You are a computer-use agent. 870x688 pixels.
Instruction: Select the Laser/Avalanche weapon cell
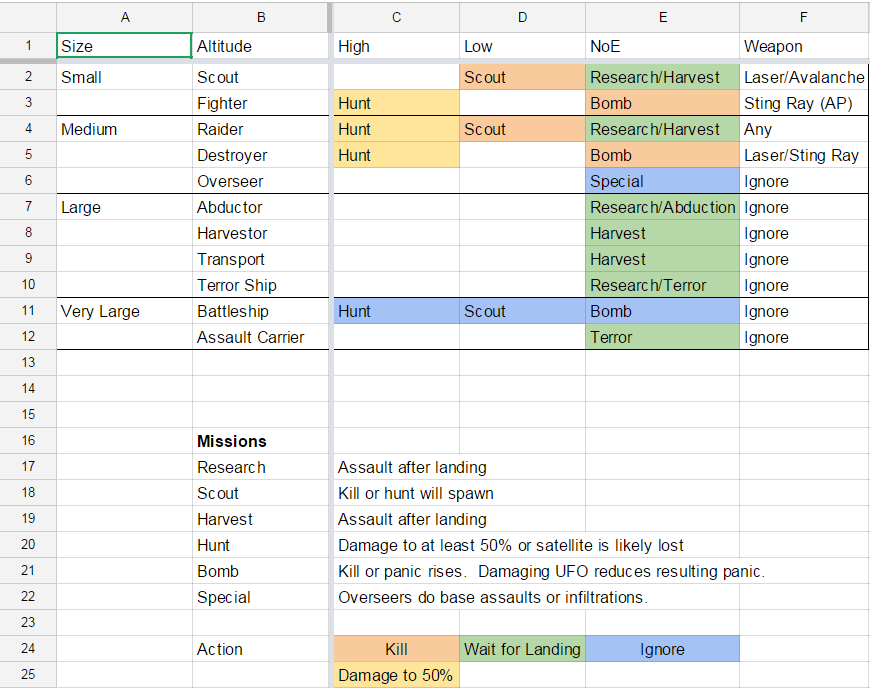point(804,77)
